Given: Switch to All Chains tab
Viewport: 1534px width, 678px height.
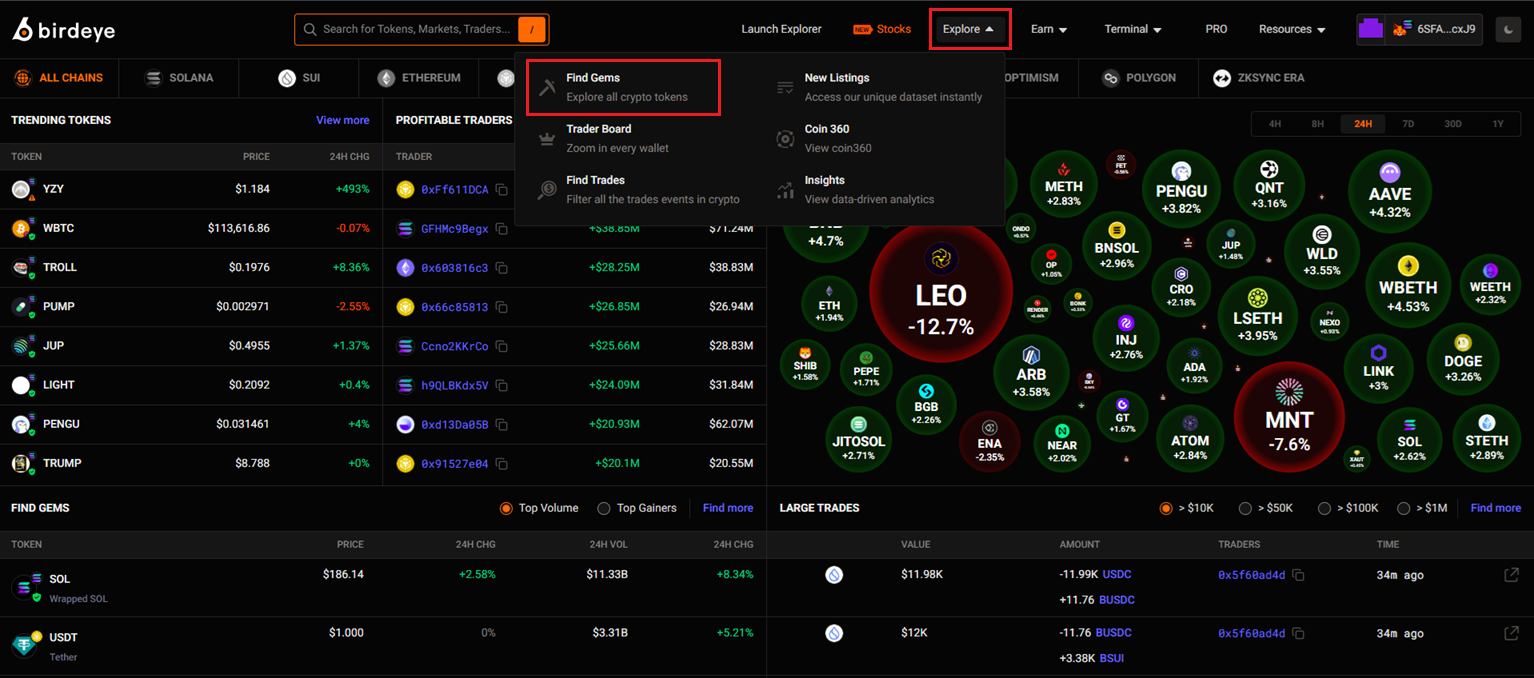Looking at the screenshot, I should tap(59, 78).
